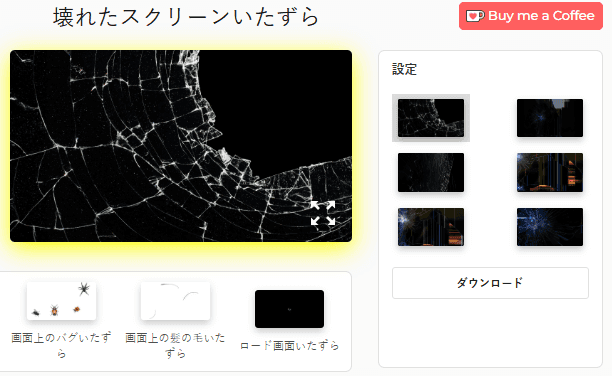The height and width of the screenshot is (376, 612).
Task: Click the ダウンロード button
Action: tap(490, 283)
